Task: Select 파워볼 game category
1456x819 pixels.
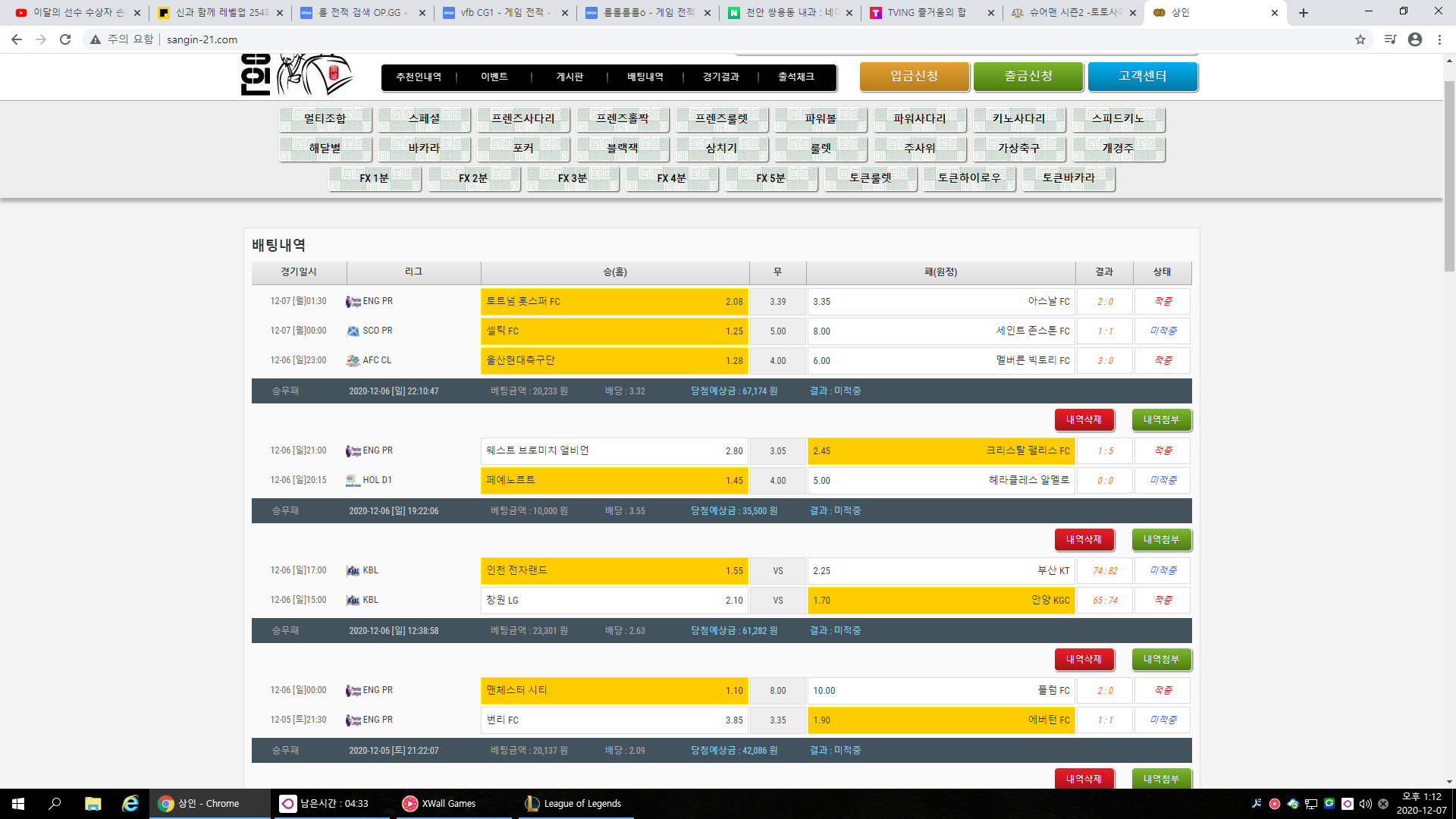Action: 821,119
